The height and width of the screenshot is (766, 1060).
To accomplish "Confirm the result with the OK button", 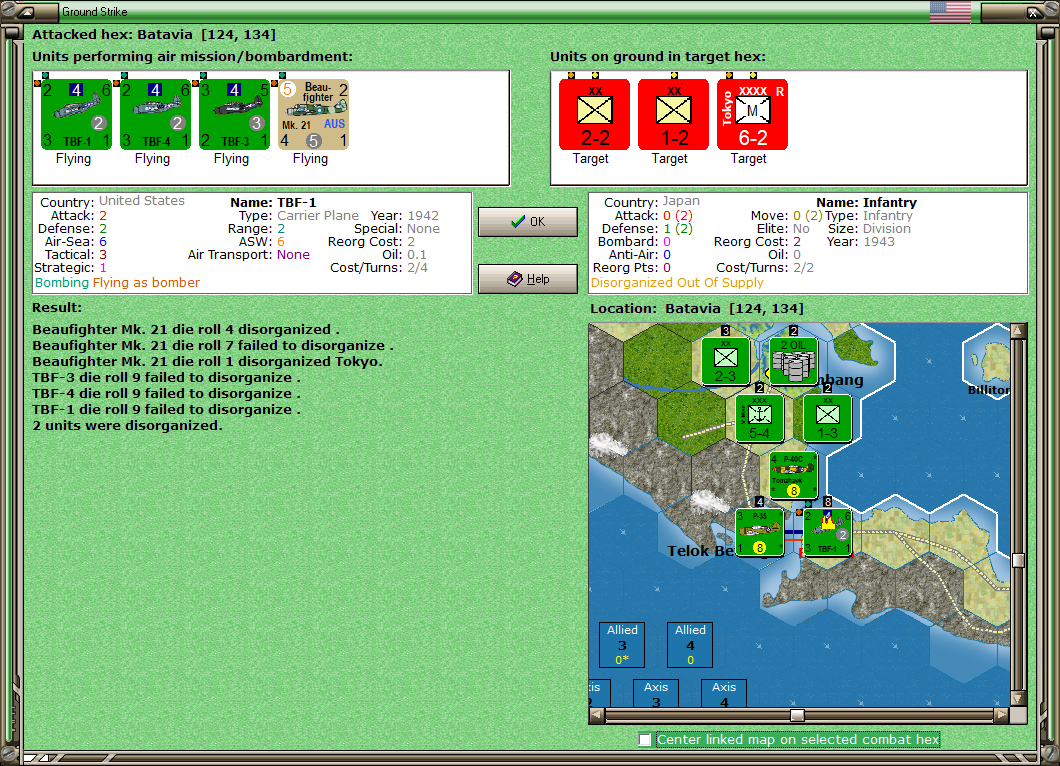I will [528, 222].
